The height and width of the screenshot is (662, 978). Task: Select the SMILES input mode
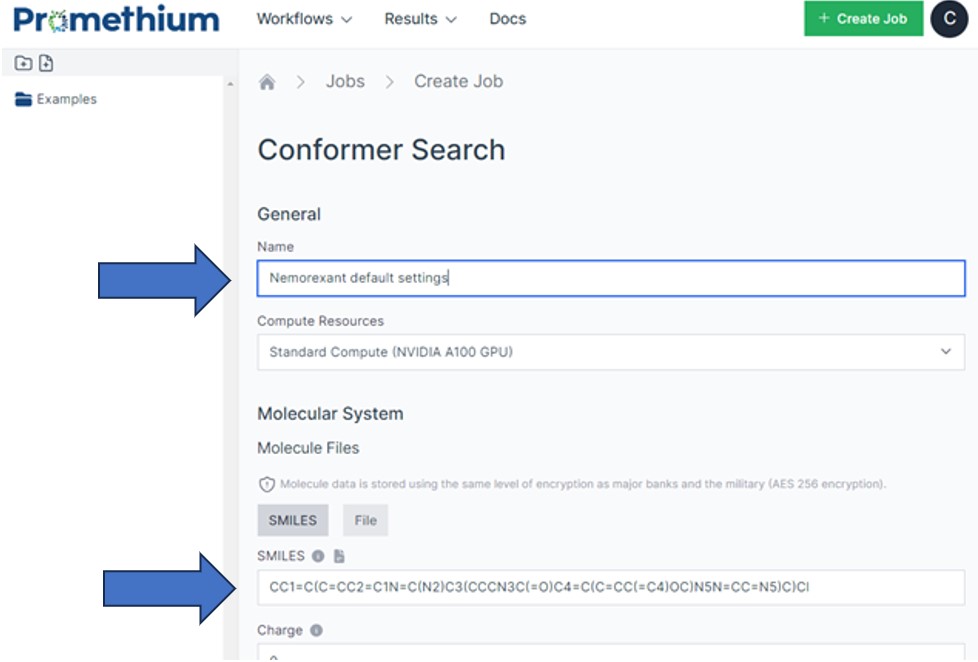(x=292, y=520)
